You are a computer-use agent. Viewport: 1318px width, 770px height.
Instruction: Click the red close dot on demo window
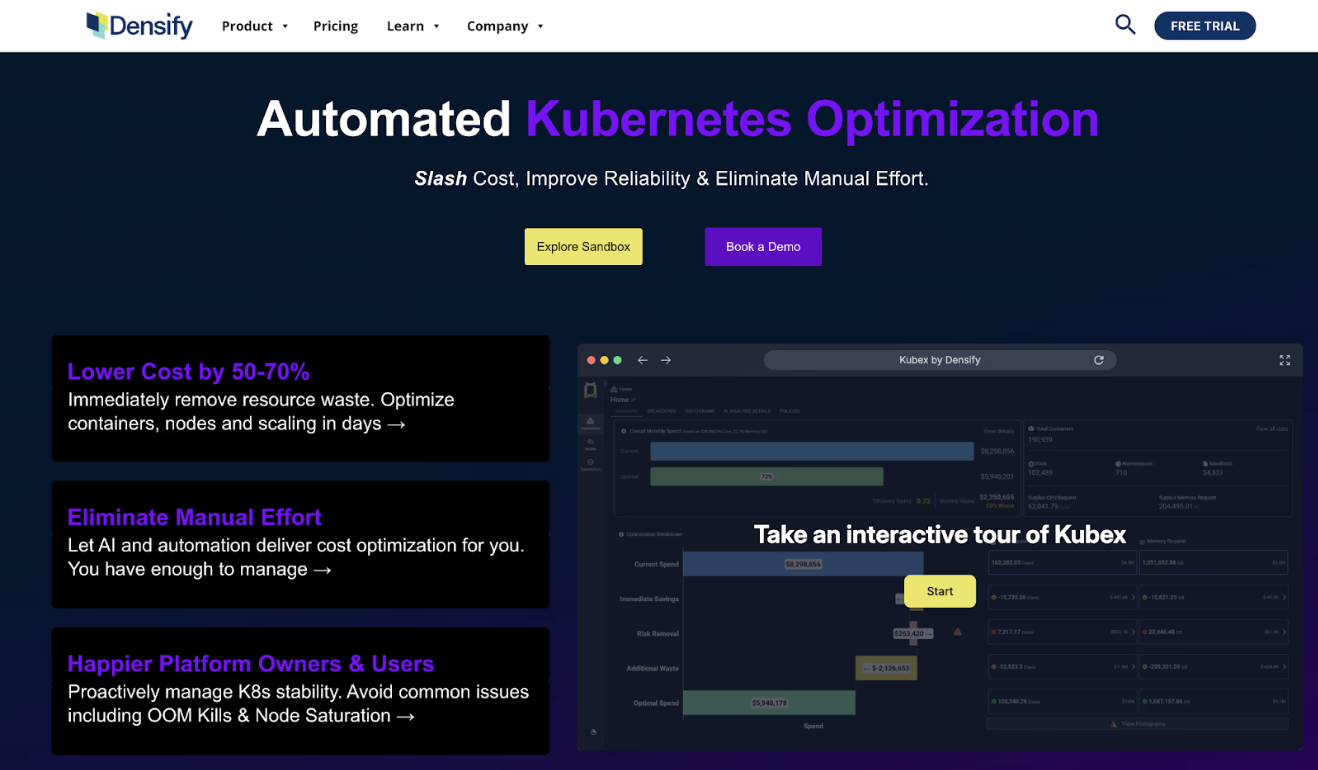coord(591,360)
